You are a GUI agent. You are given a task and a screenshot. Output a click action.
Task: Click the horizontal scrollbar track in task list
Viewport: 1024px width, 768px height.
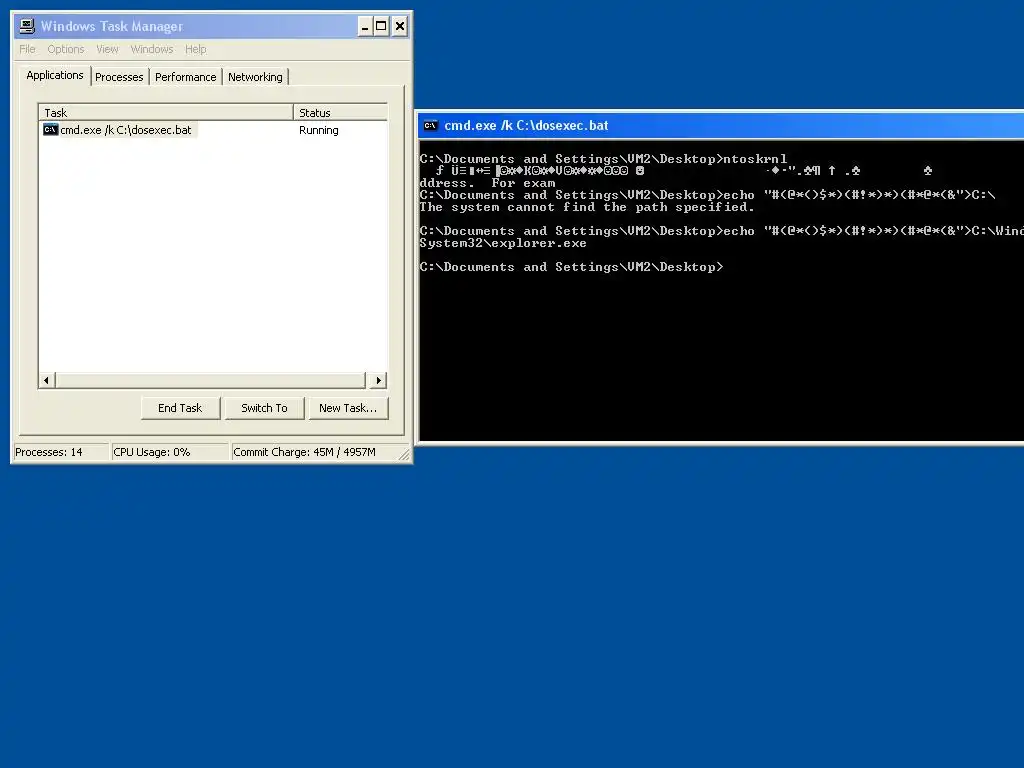point(210,380)
